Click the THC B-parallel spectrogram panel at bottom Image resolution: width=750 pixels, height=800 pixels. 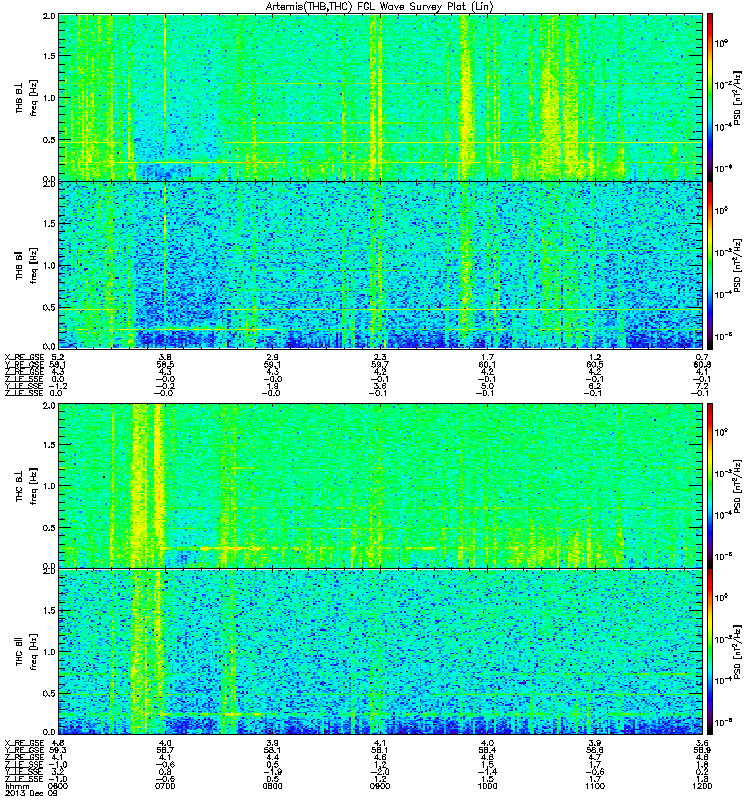tap(380, 652)
